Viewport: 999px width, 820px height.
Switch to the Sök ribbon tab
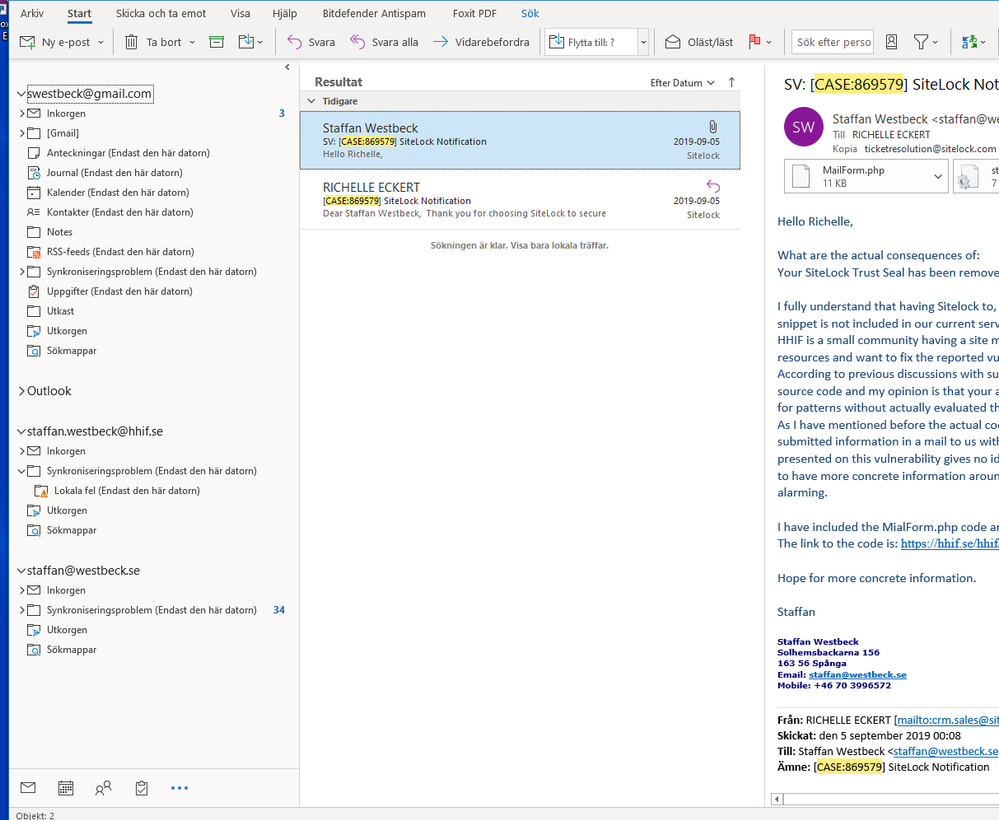pyautogui.click(x=530, y=13)
